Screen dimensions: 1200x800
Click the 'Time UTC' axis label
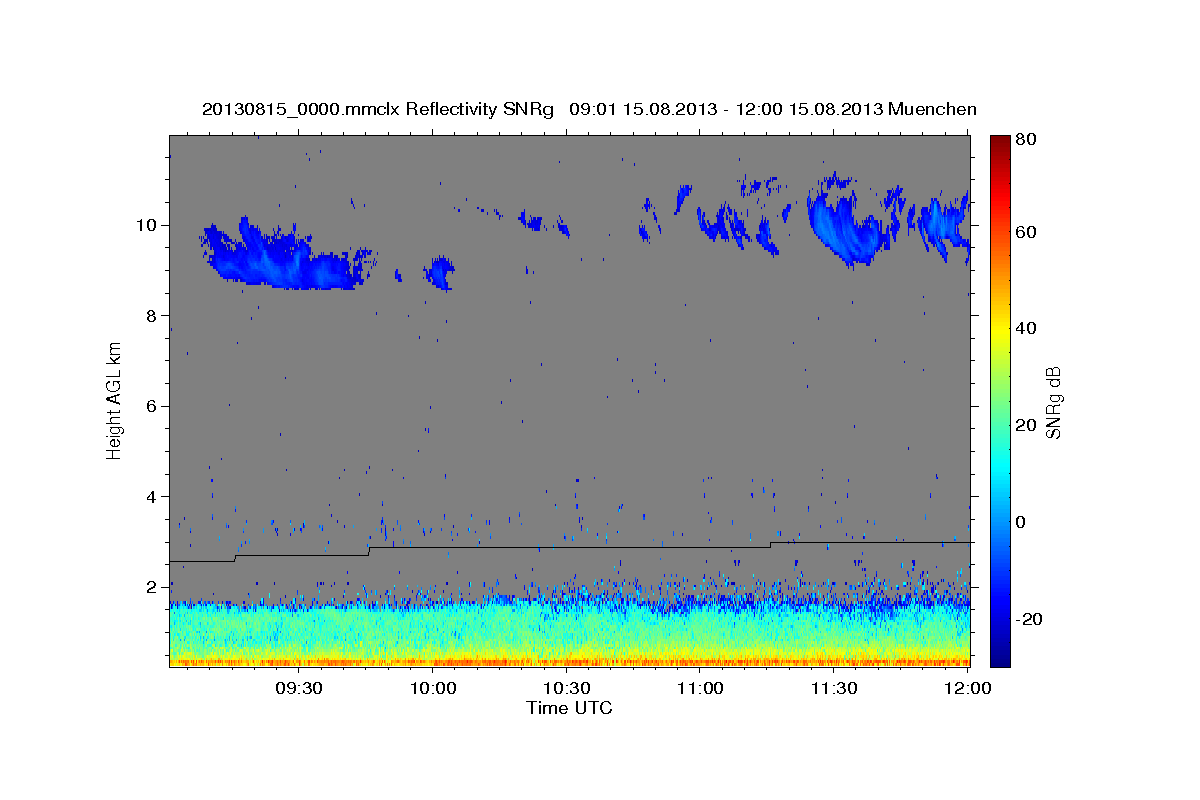tap(569, 708)
